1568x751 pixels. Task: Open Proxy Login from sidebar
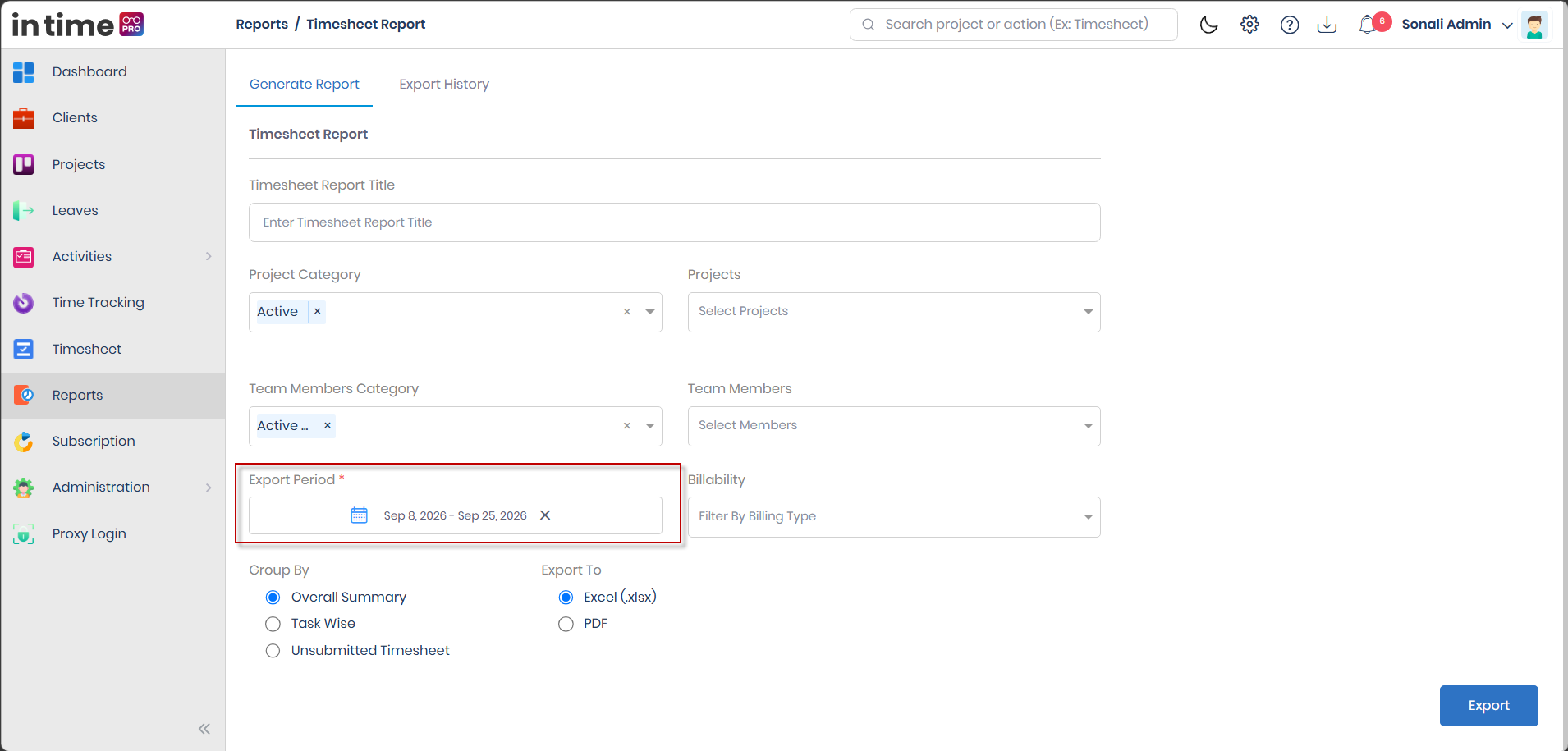click(x=113, y=534)
